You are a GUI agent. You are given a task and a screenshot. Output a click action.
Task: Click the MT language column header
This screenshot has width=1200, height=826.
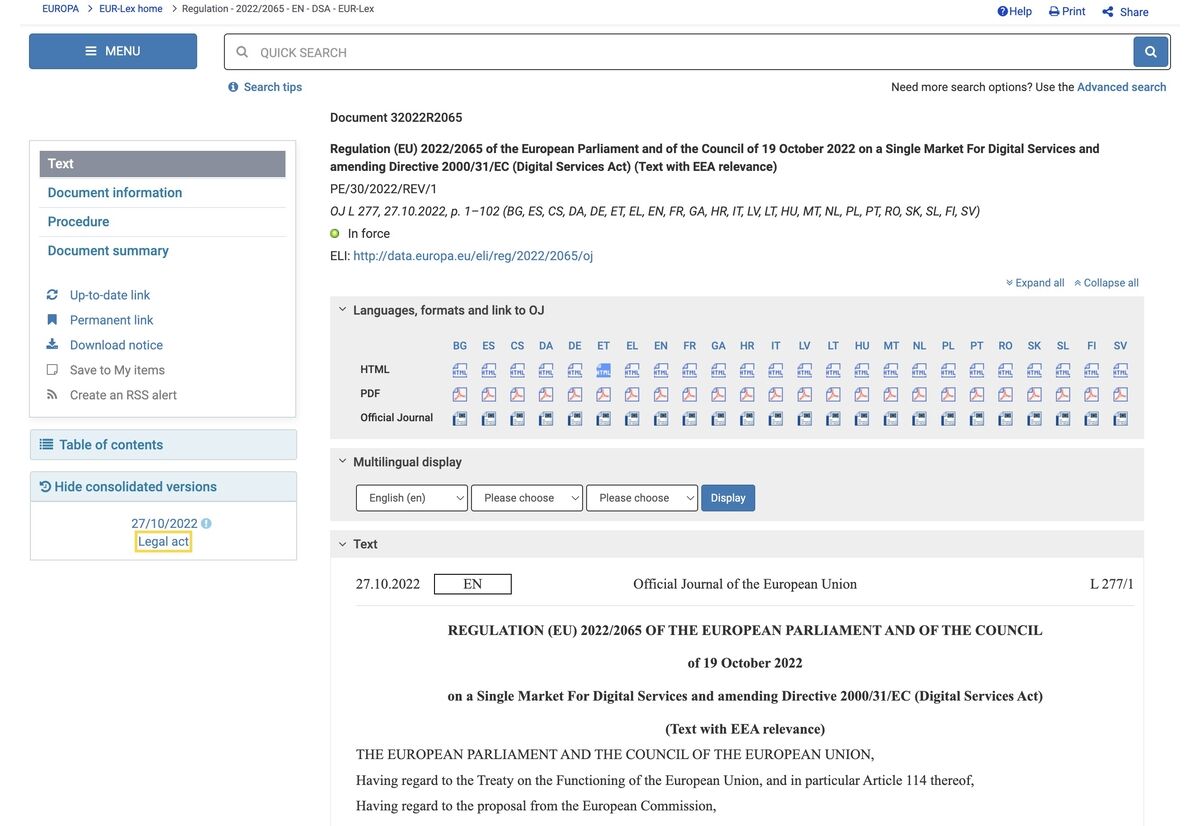pyautogui.click(x=891, y=346)
